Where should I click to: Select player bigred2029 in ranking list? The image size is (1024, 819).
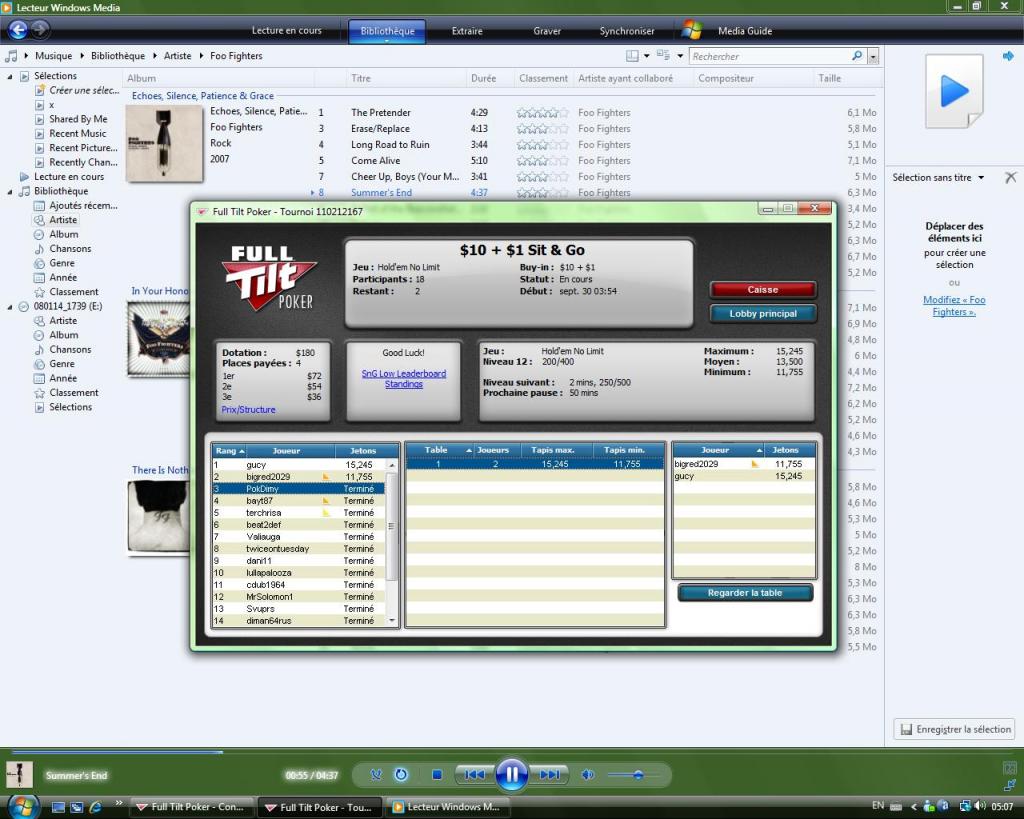(x=299, y=477)
